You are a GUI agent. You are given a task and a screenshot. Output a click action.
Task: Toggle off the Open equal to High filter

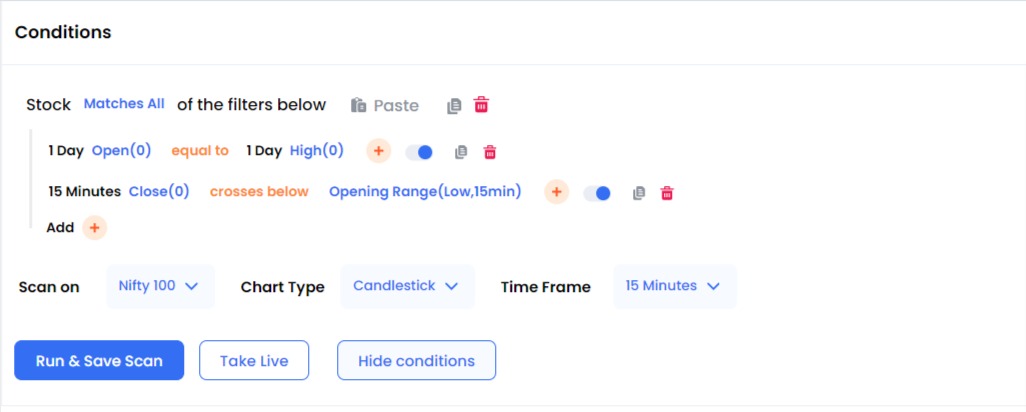coord(419,152)
